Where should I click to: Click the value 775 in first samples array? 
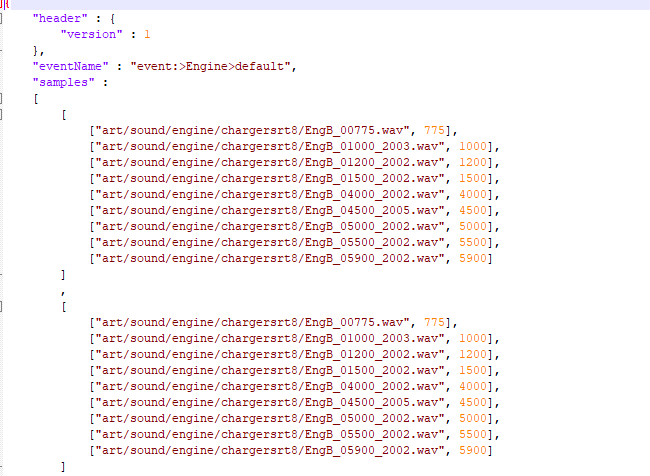434,131
